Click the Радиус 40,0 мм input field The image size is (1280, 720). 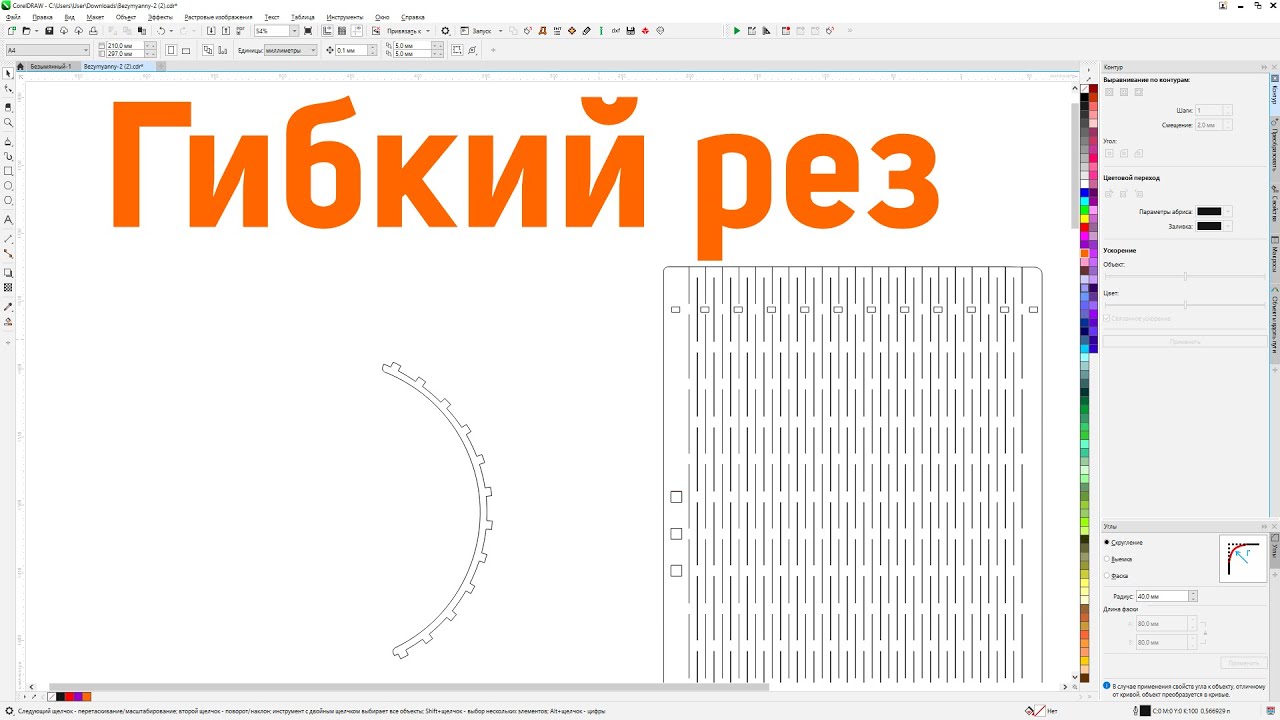pos(1162,596)
